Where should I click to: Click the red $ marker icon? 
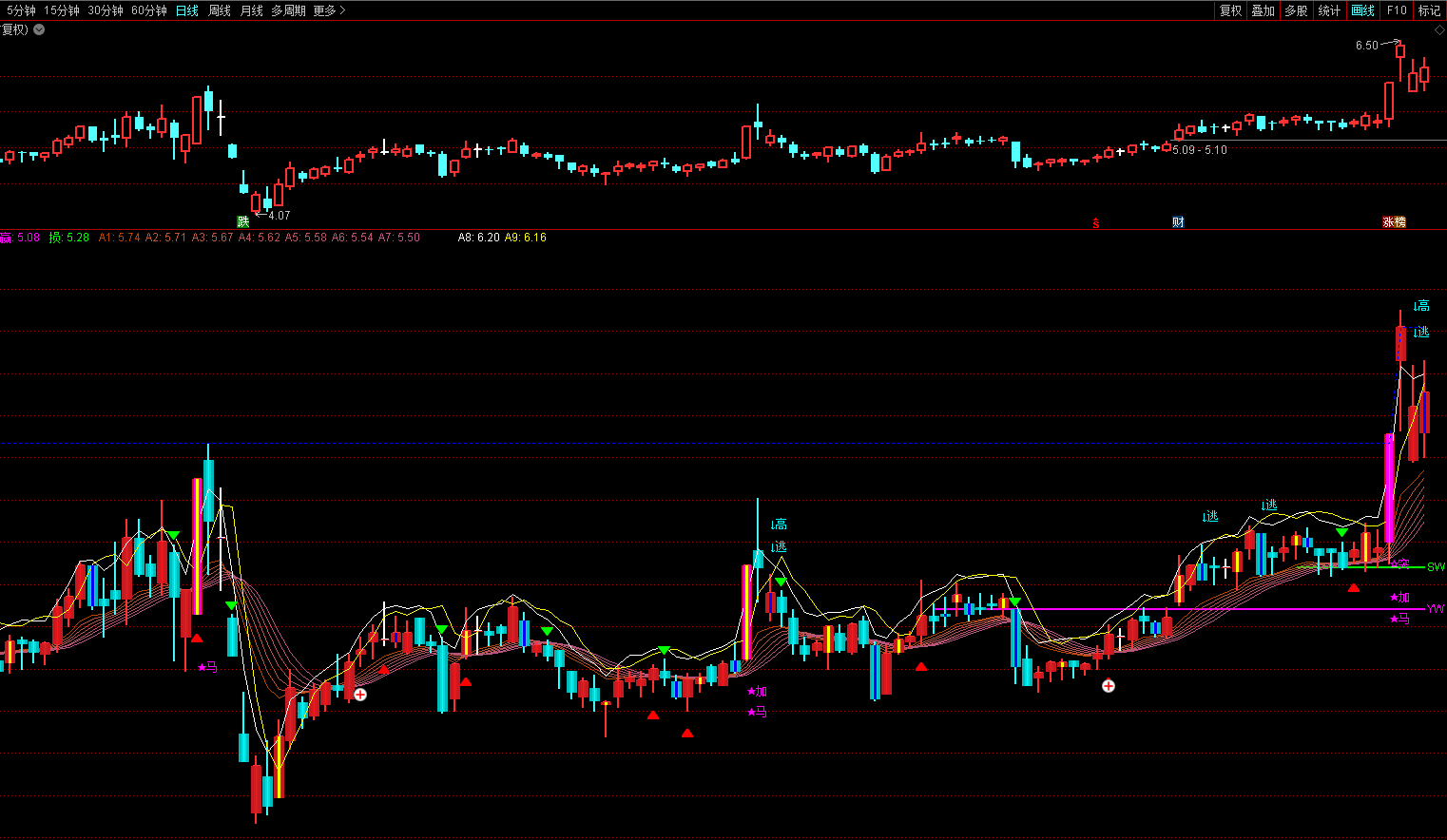(x=1096, y=223)
